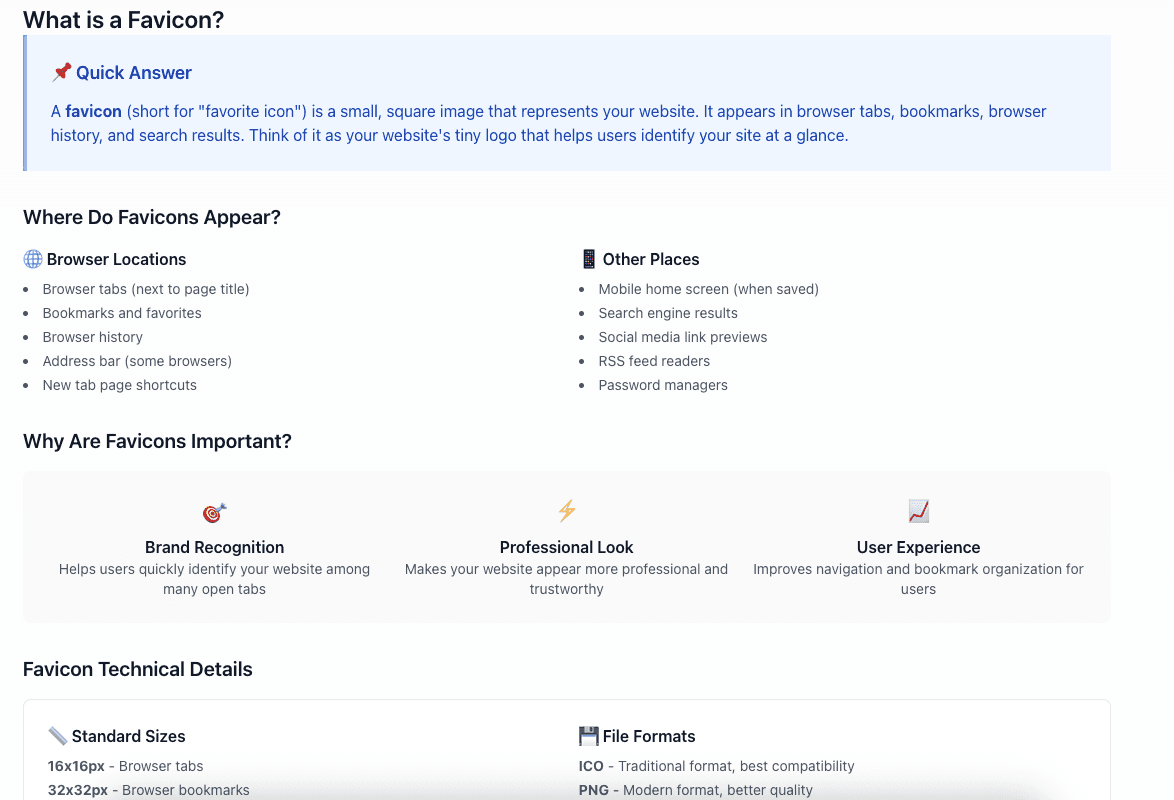
Task: Click the "Where Do Favicons Appear?" heading
Action: point(152,217)
